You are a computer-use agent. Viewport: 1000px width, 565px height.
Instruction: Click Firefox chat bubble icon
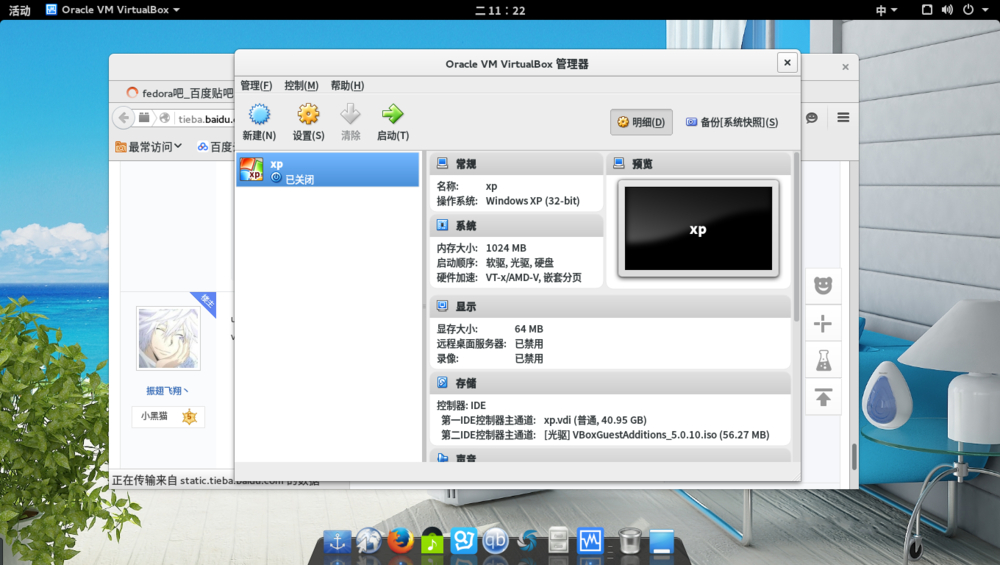pyautogui.click(x=811, y=118)
